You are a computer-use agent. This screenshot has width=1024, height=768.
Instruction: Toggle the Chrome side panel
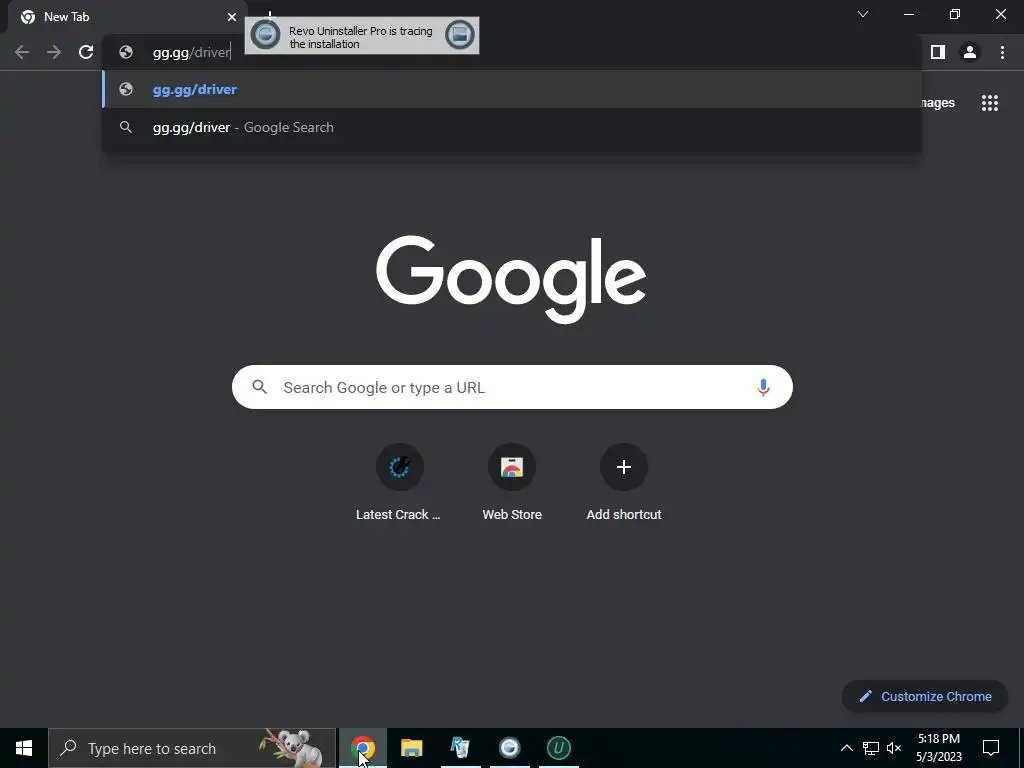click(938, 52)
